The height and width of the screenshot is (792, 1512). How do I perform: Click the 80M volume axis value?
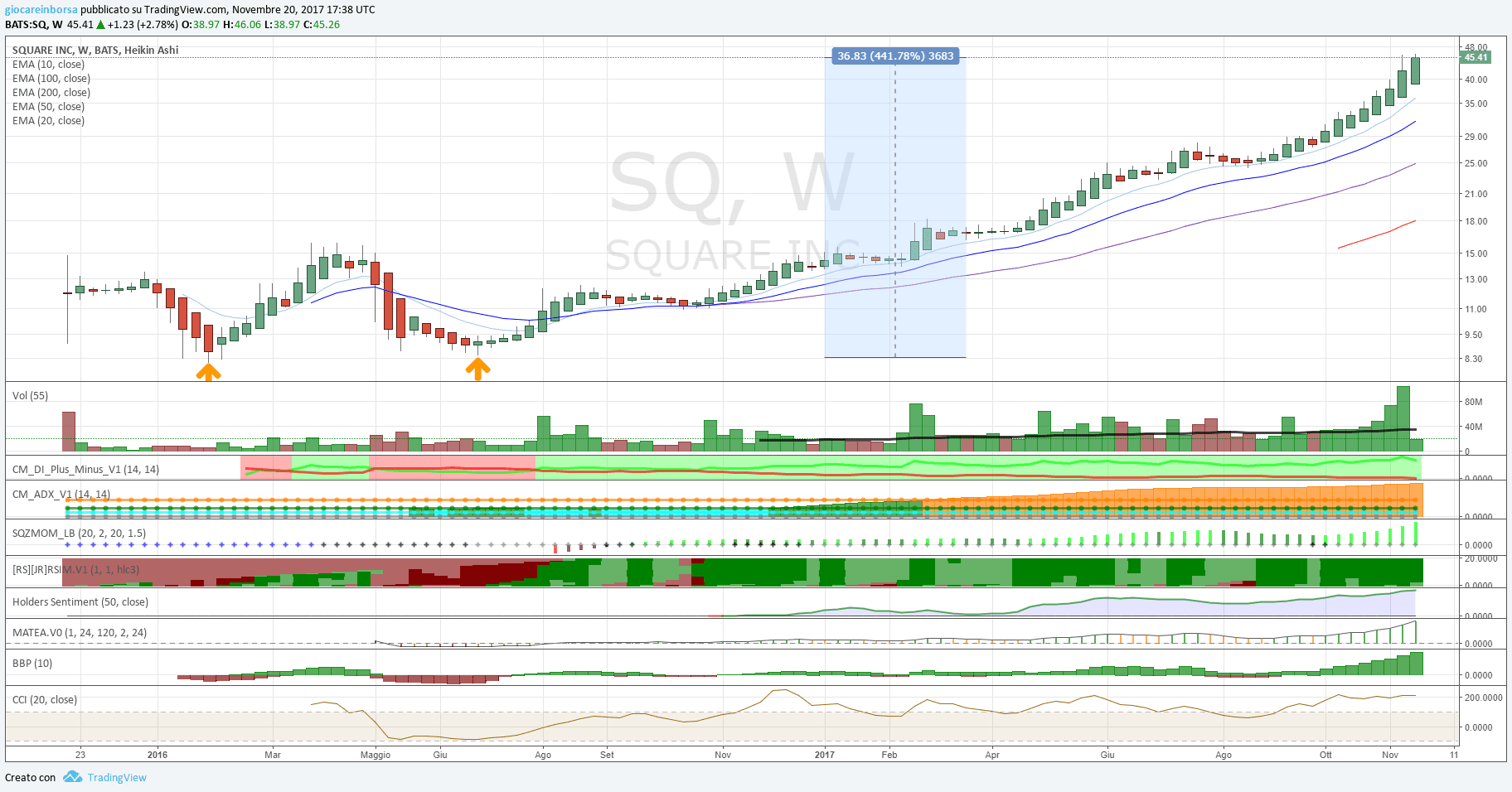pos(1473,402)
